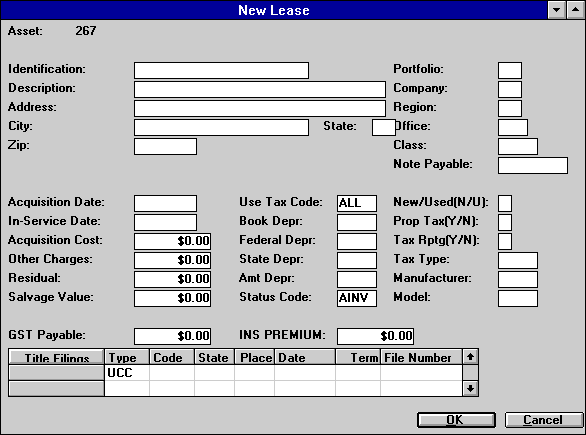Click the Title Filings header button
This screenshot has width=586, height=435.
(56, 357)
